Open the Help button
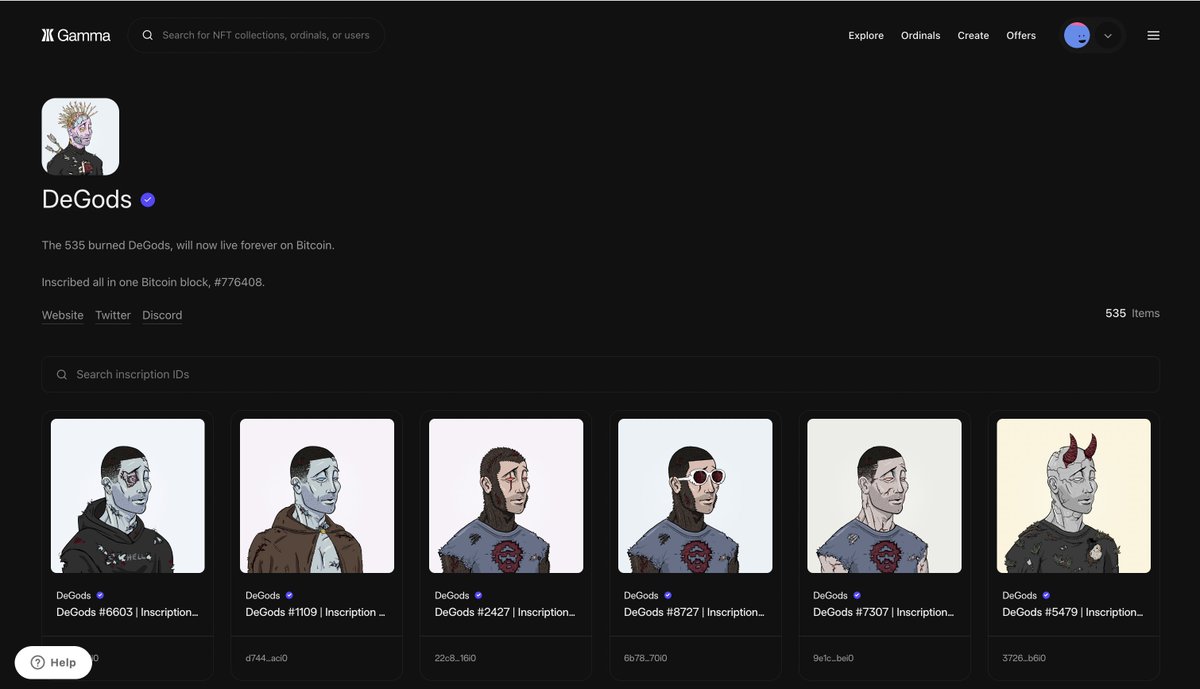Viewport: 1200px width, 689px height. 53,662
